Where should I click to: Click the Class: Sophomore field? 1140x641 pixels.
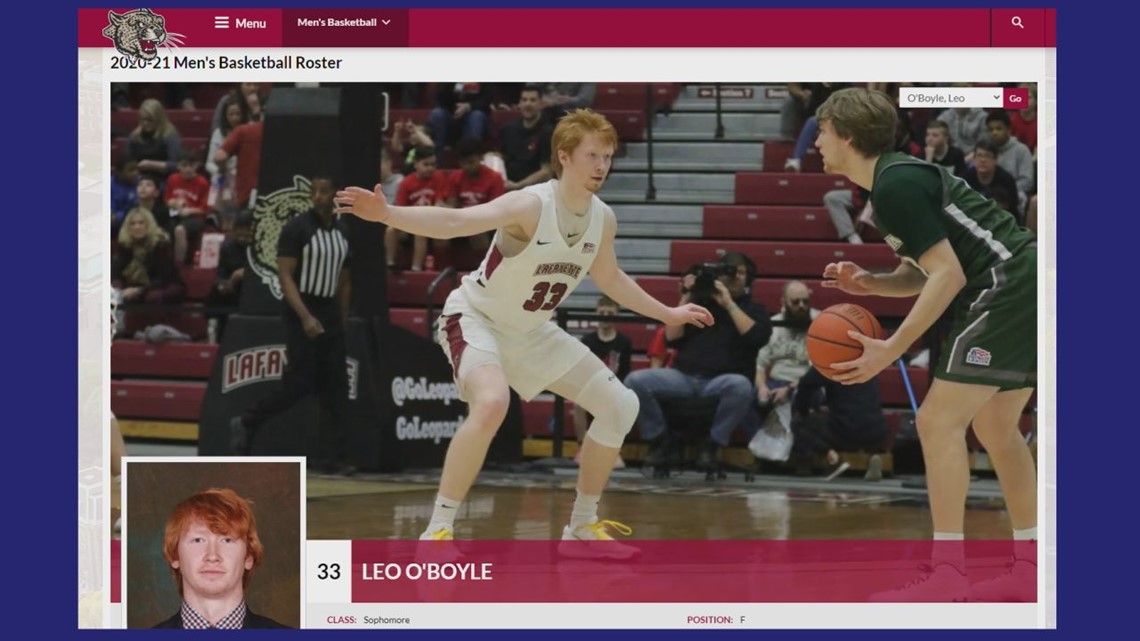coord(368,620)
